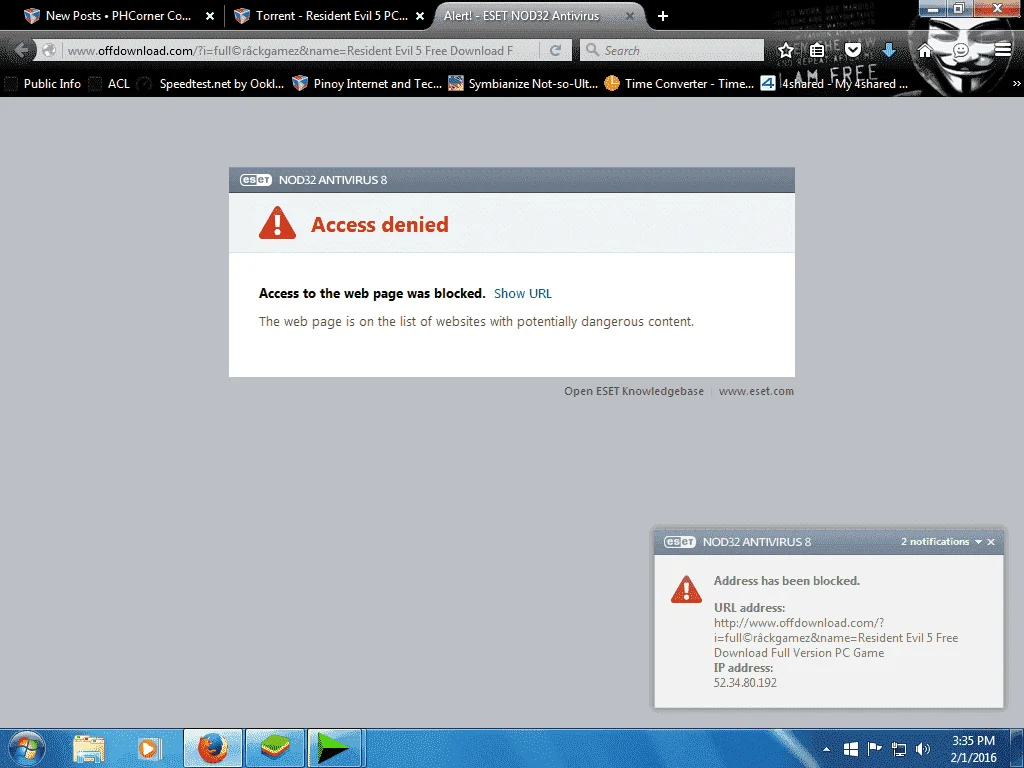Click the blocked offdownload.com URL text
The image size is (1024, 768).
836,637
